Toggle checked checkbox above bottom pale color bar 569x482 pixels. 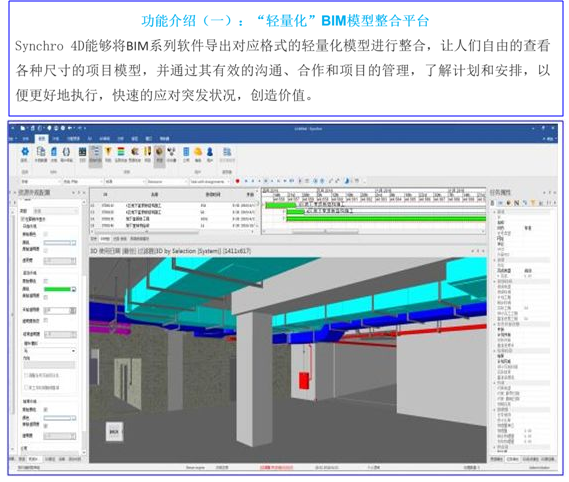click(46, 410)
